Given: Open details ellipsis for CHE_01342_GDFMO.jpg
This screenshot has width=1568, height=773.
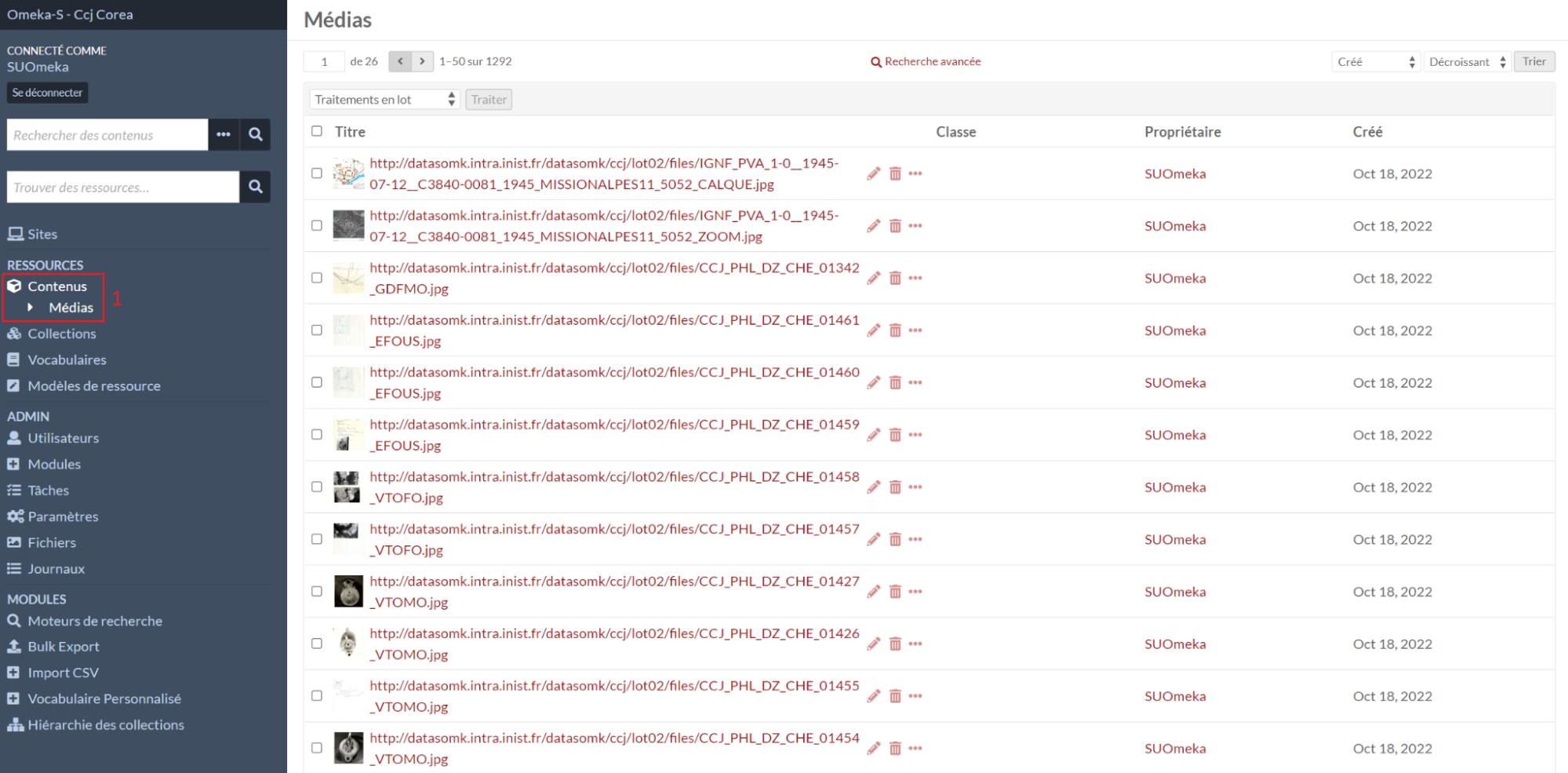Looking at the screenshot, I should [915, 278].
